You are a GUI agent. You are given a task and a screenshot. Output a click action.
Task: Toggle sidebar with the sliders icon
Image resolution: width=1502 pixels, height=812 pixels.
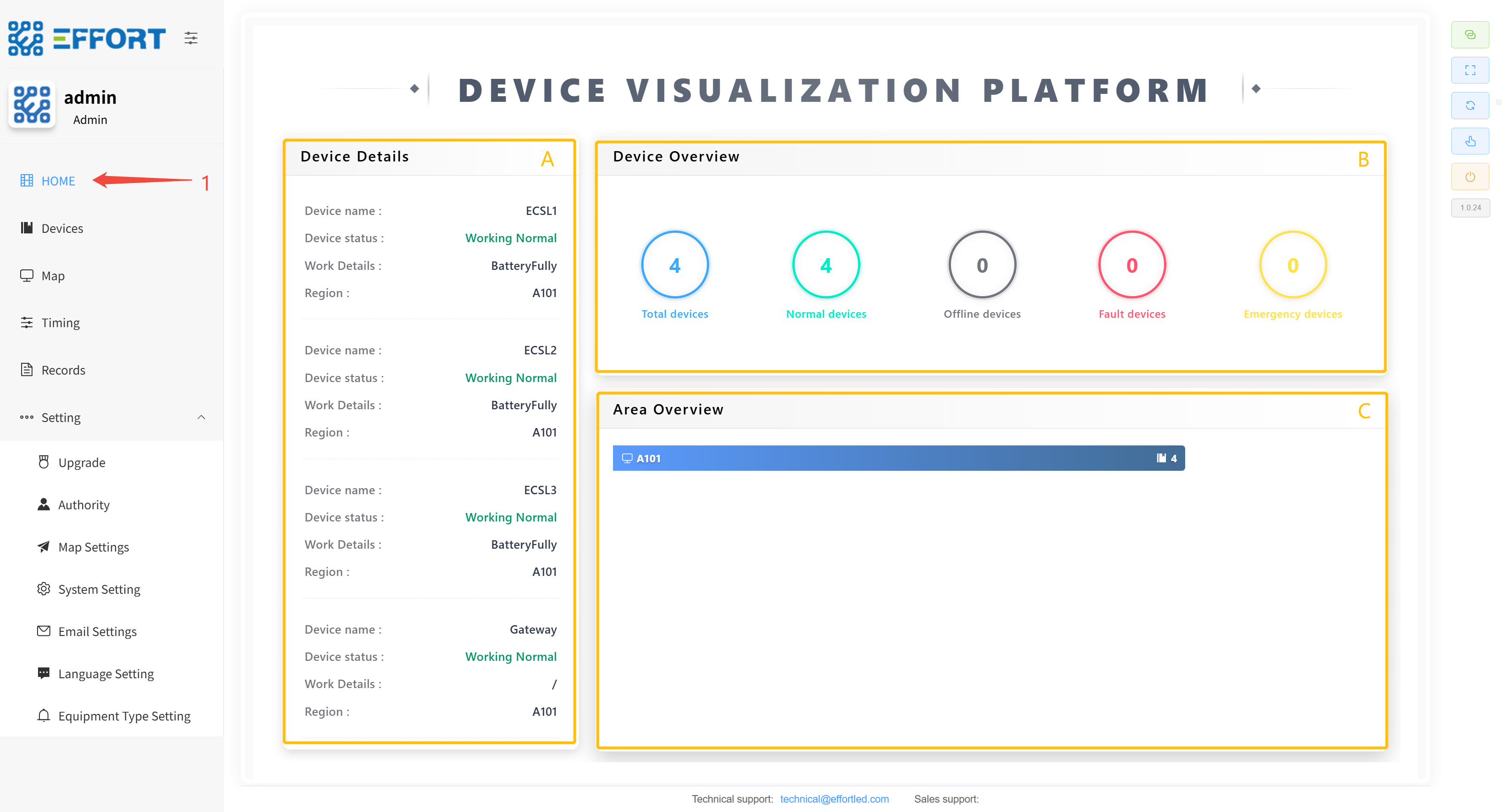click(x=191, y=38)
